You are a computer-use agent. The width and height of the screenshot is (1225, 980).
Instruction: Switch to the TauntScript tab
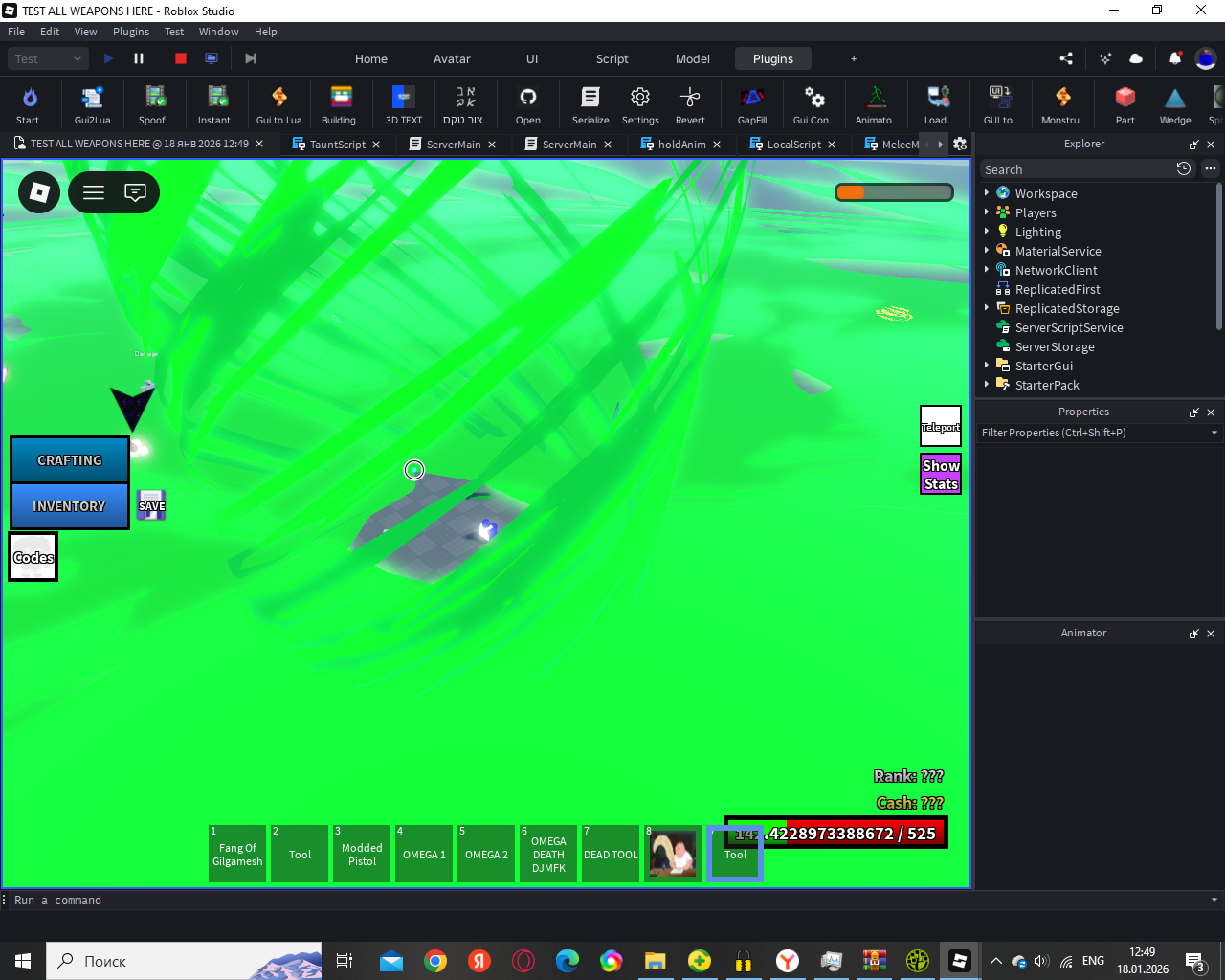[x=338, y=145]
